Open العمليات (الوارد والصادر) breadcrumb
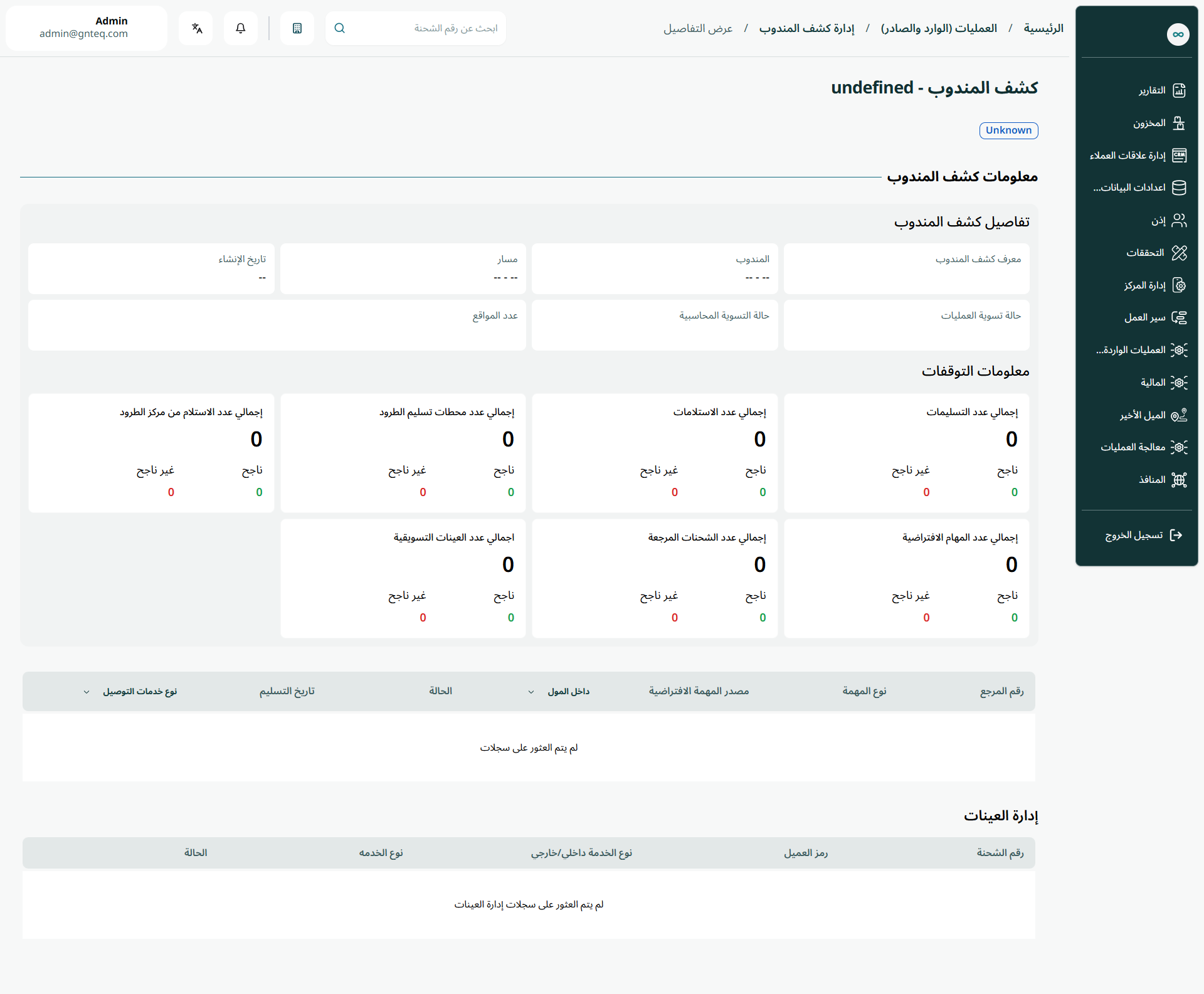Screen dimensions: 1204x994 coord(939,28)
